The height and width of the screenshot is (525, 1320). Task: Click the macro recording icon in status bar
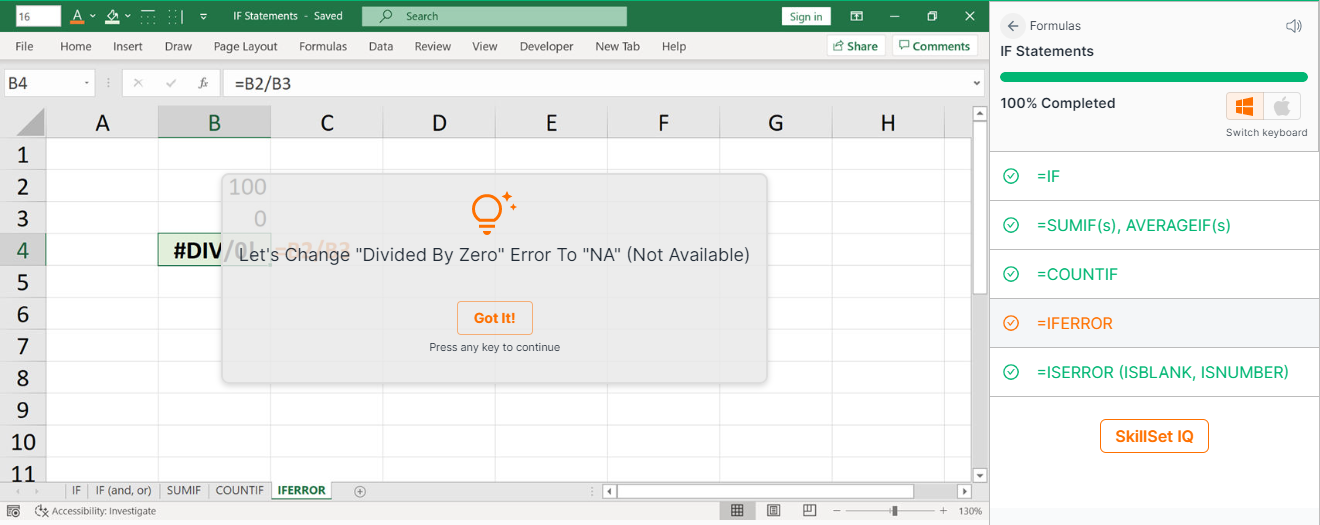pos(14,511)
